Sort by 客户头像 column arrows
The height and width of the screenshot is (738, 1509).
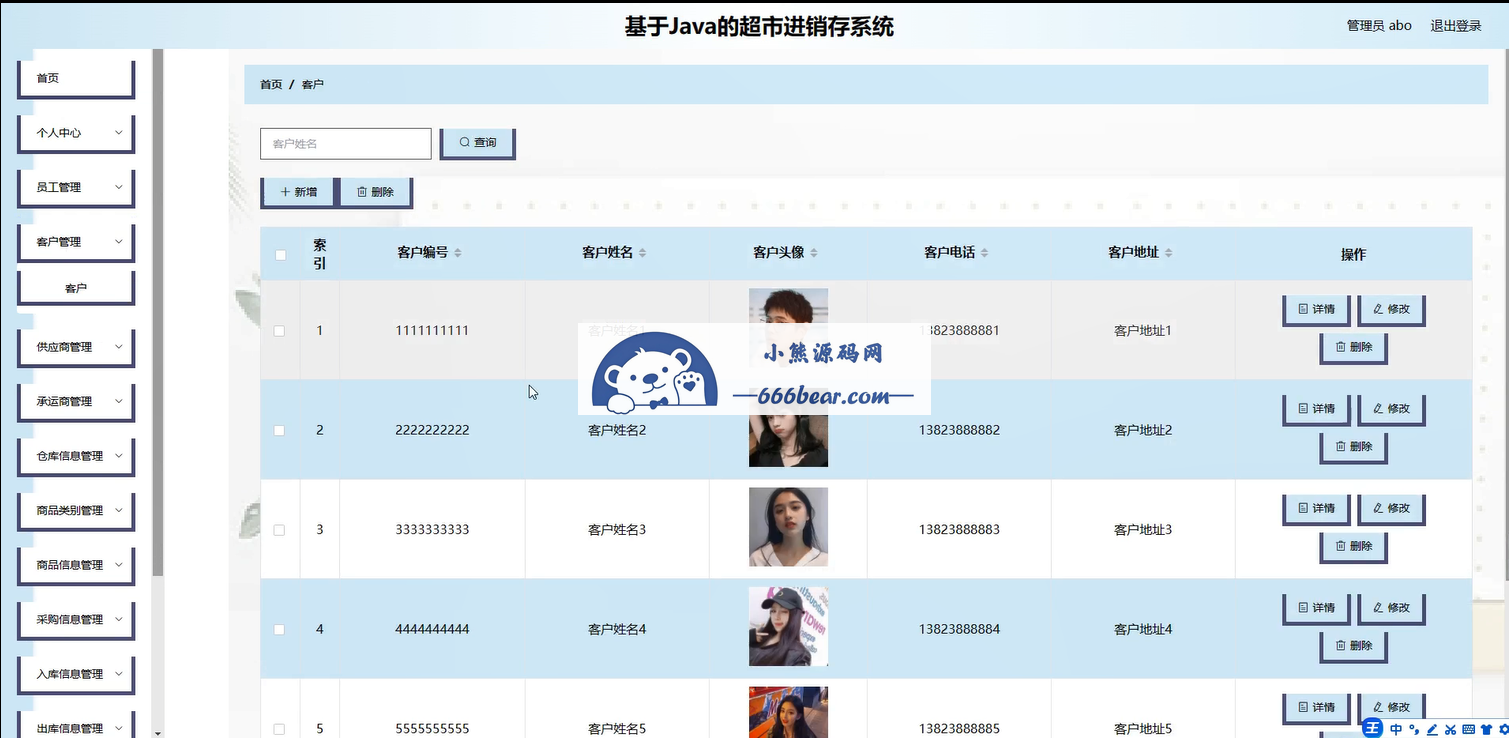click(x=814, y=253)
